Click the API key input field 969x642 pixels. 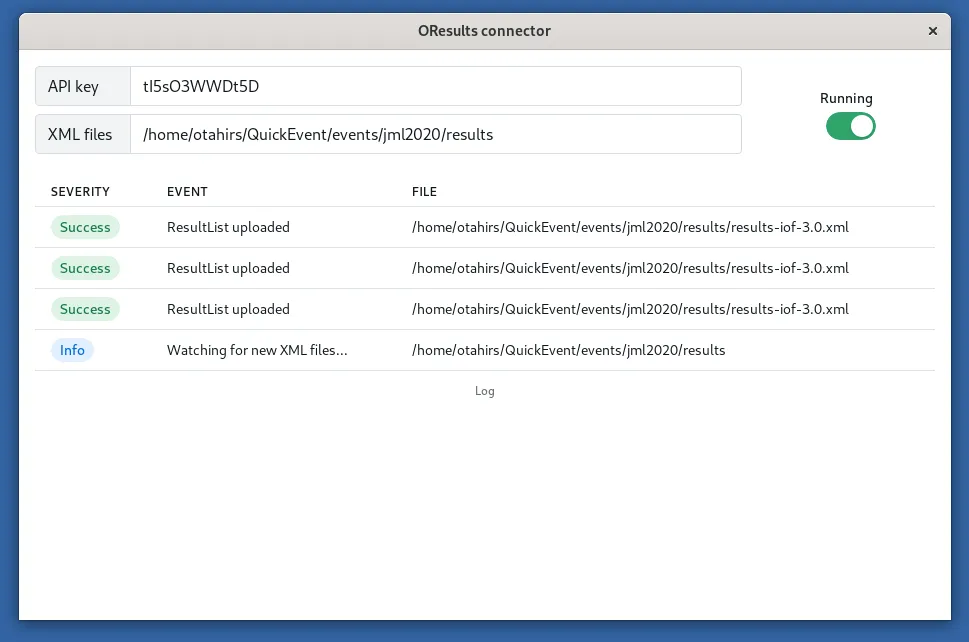[436, 86]
